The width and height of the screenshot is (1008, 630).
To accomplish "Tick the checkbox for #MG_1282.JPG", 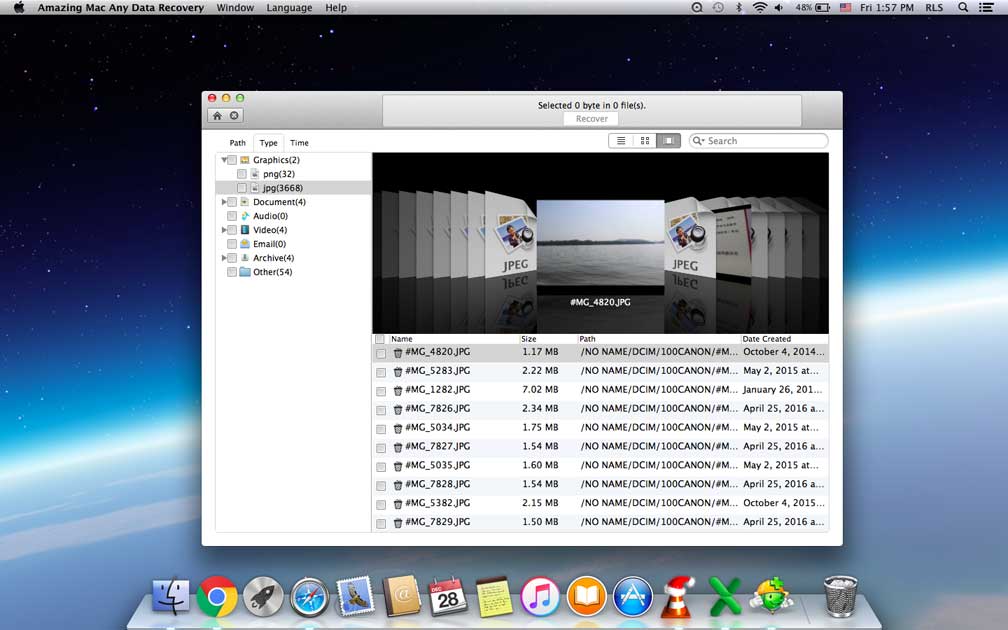I will pyautogui.click(x=381, y=391).
